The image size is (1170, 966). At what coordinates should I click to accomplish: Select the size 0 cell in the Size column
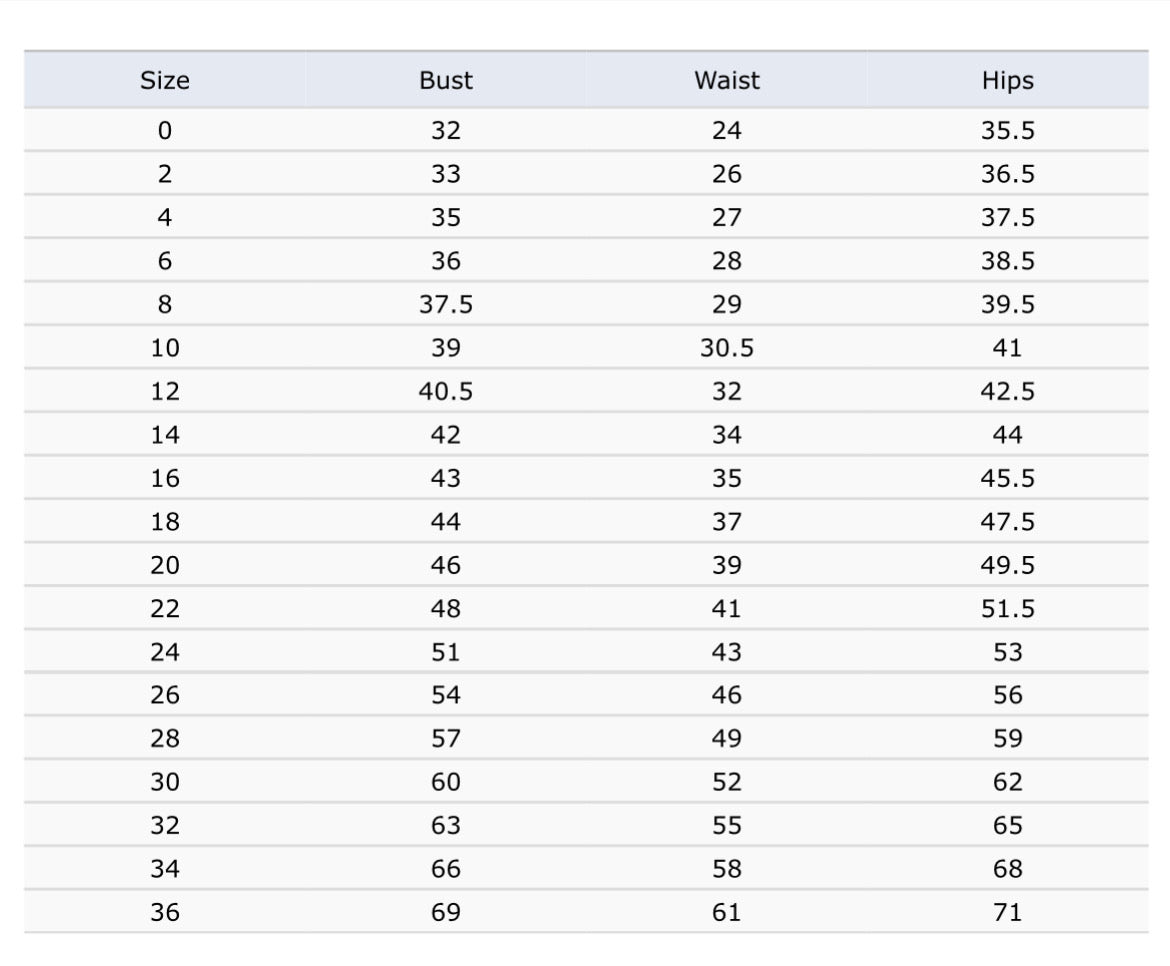point(165,131)
